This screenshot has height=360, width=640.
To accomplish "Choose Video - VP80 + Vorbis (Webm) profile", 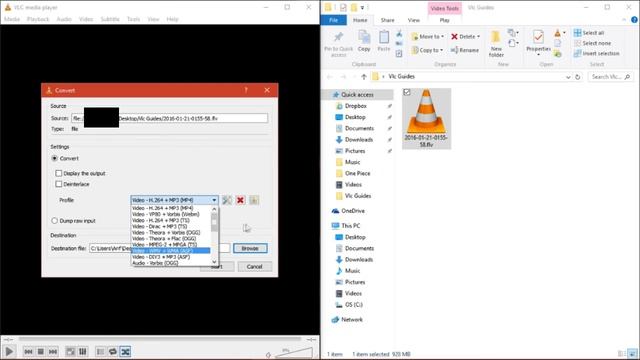I will click(166, 214).
